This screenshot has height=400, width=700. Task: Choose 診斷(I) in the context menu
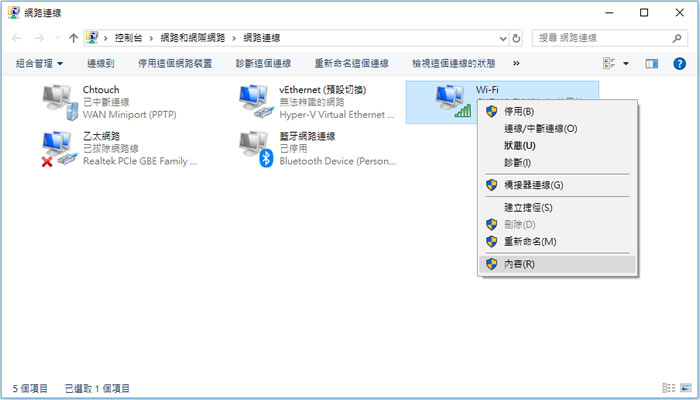click(558, 162)
